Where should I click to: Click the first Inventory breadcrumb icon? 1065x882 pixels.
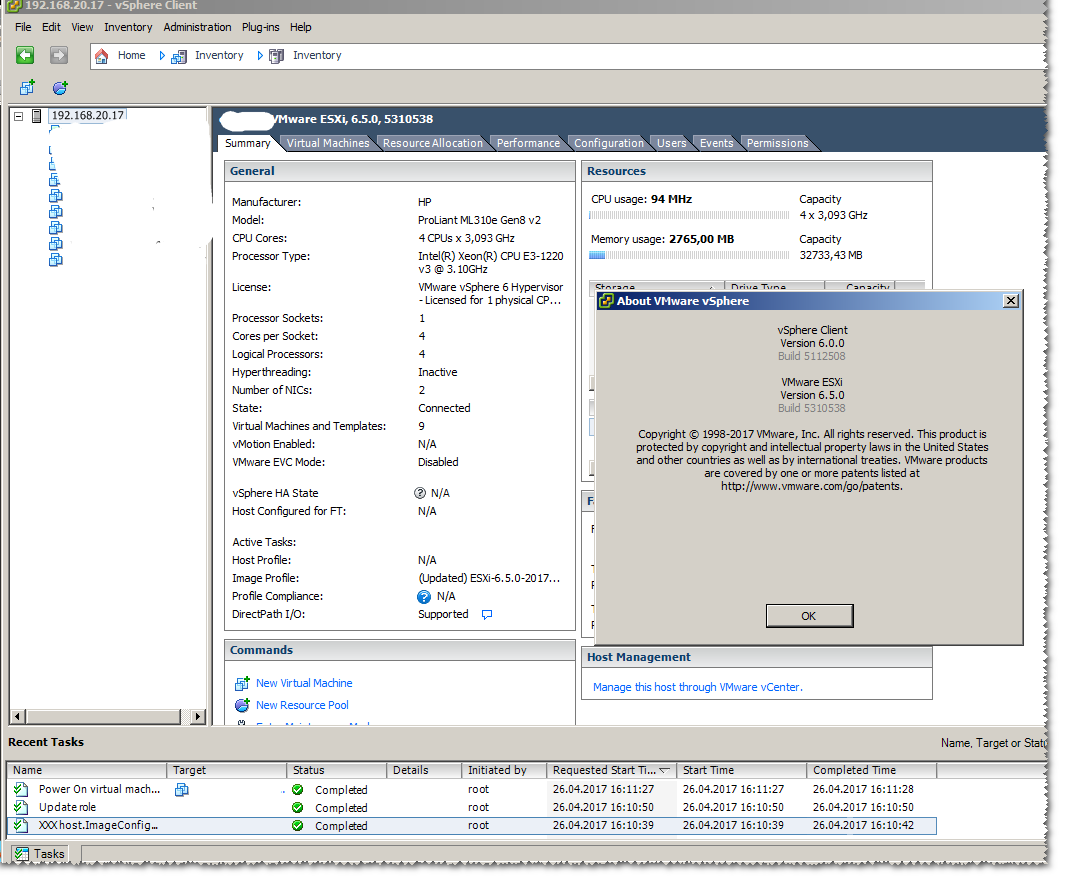pyautogui.click(x=179, y=56)
